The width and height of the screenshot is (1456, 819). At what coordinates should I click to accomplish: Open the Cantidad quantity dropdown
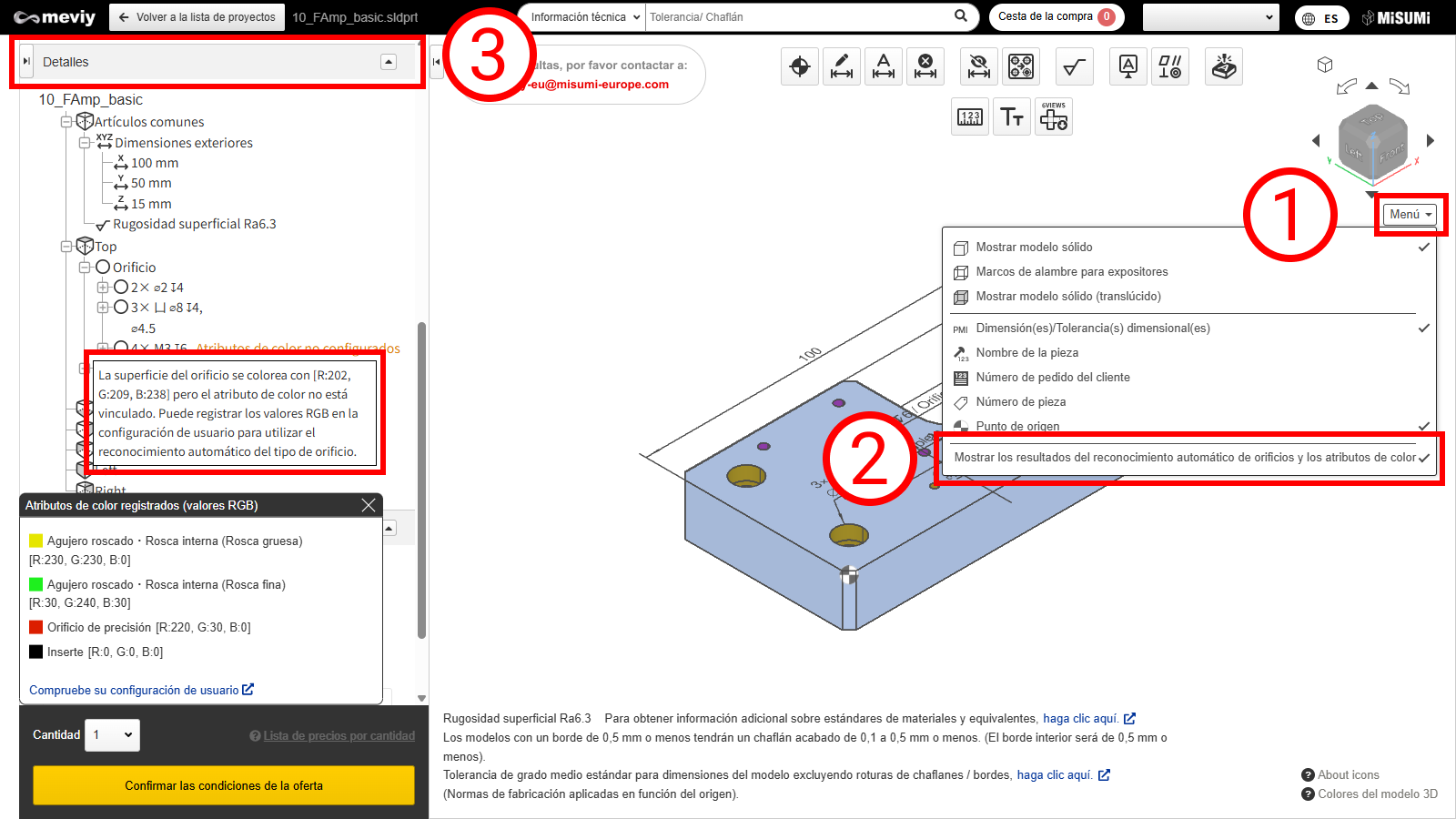[114, 735]
